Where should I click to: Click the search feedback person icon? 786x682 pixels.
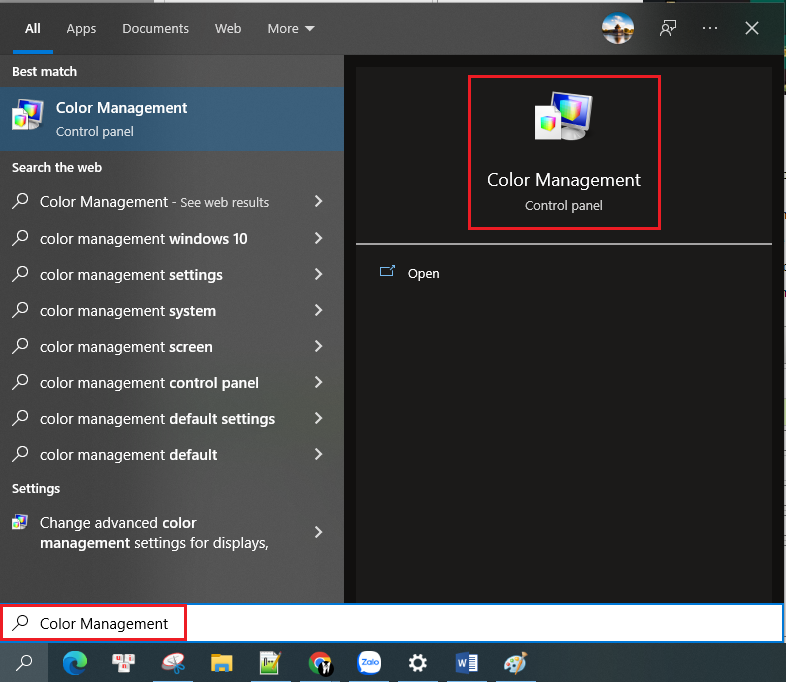point(667,29)
